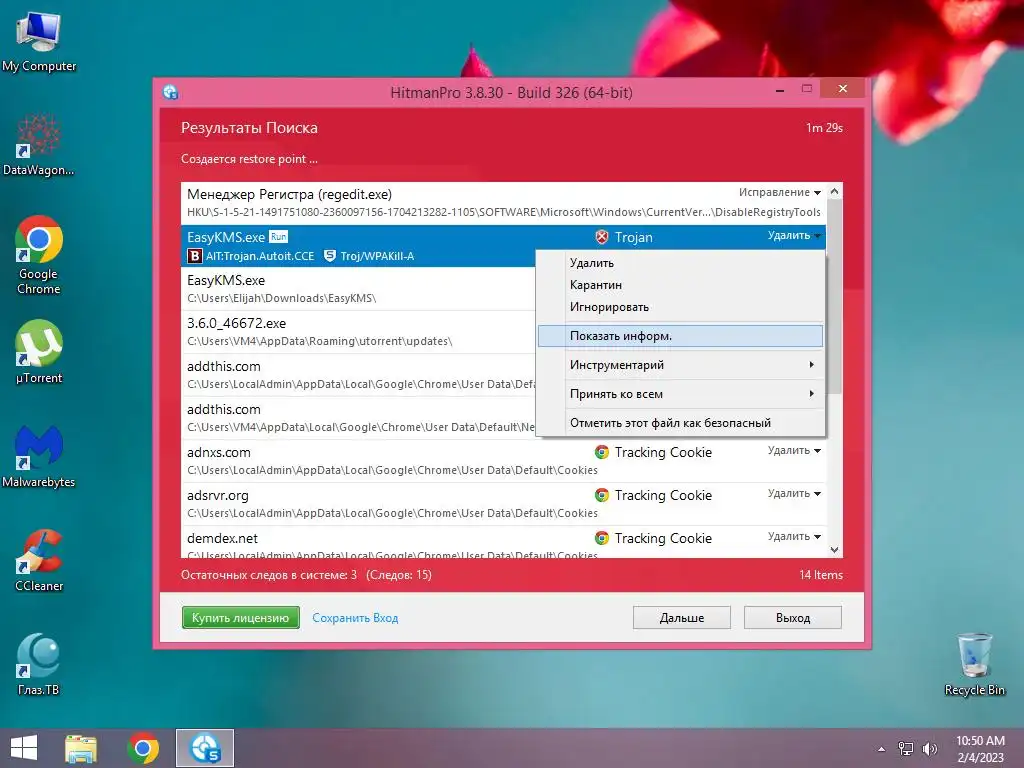Click the Run badge next to EasyKMS.exe
This screenshot has height=768, width=1024.
pyautogui.click(x=278, y=236)
